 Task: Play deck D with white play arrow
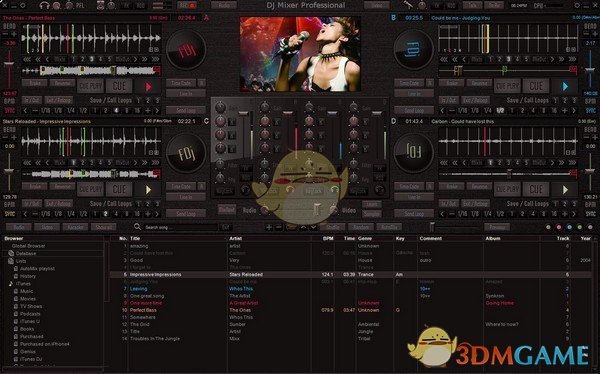pyautogui.click(x=565, y=189)
